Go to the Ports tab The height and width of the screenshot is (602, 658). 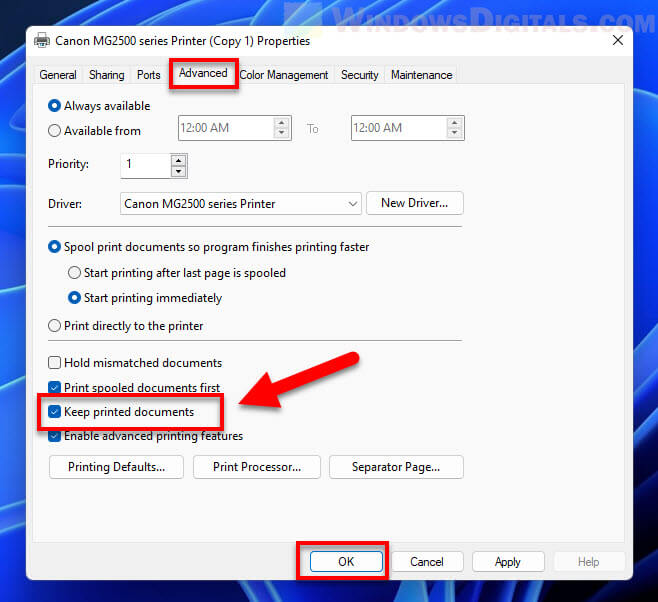[x=149, y=75]
